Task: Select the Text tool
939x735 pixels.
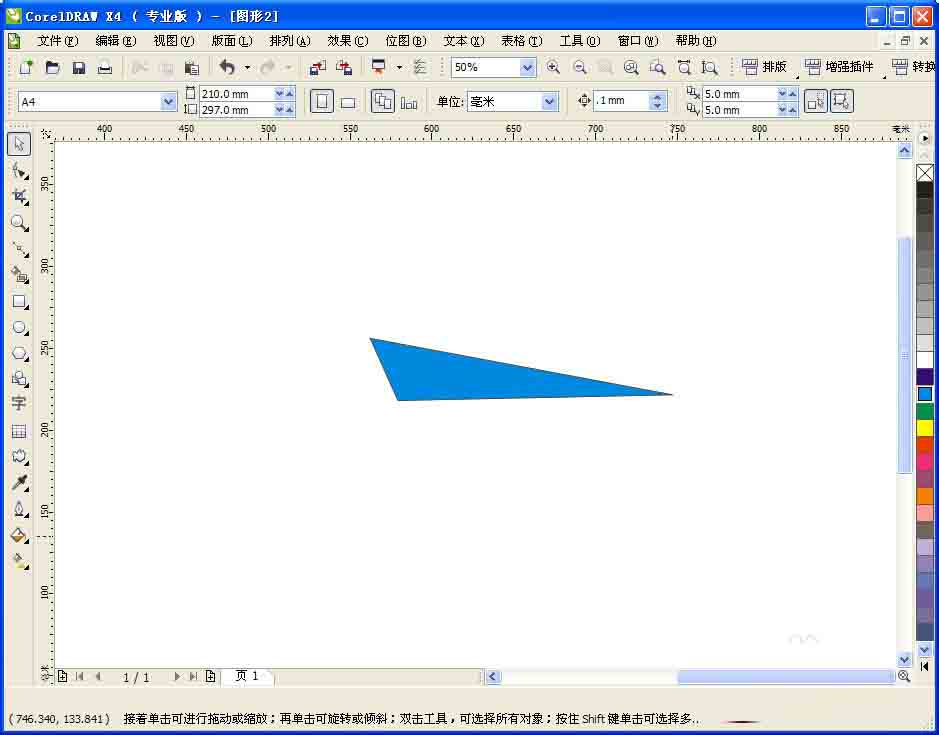Action: point(19,403)
